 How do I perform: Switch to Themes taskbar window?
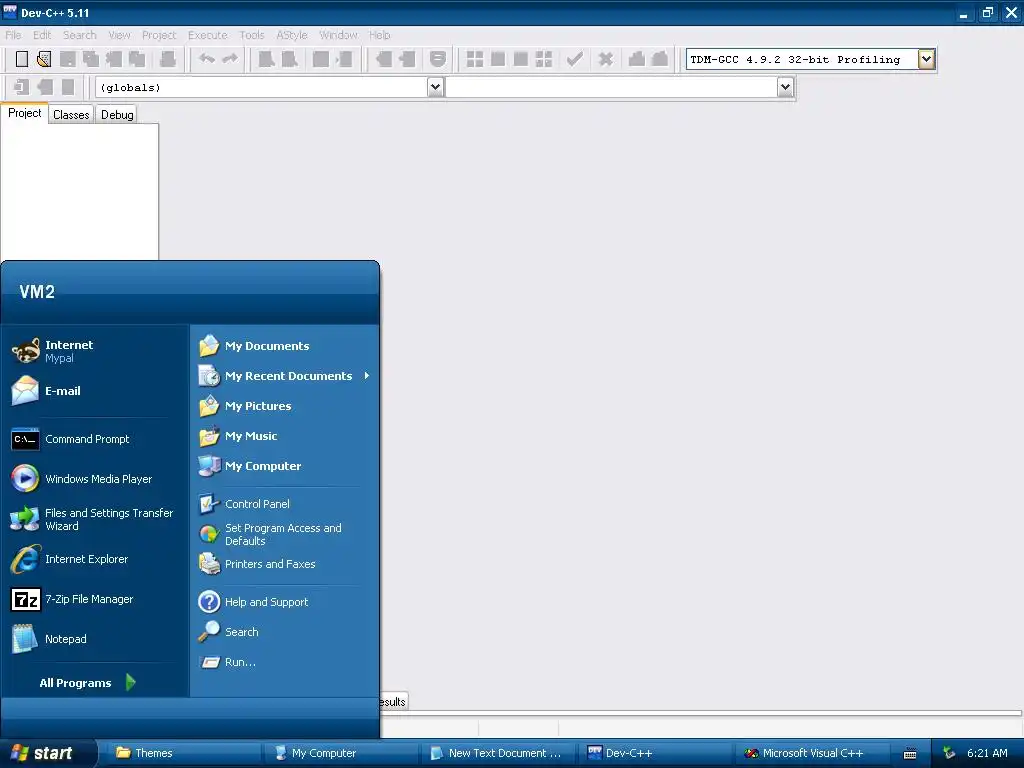click(x=182, y=753)
